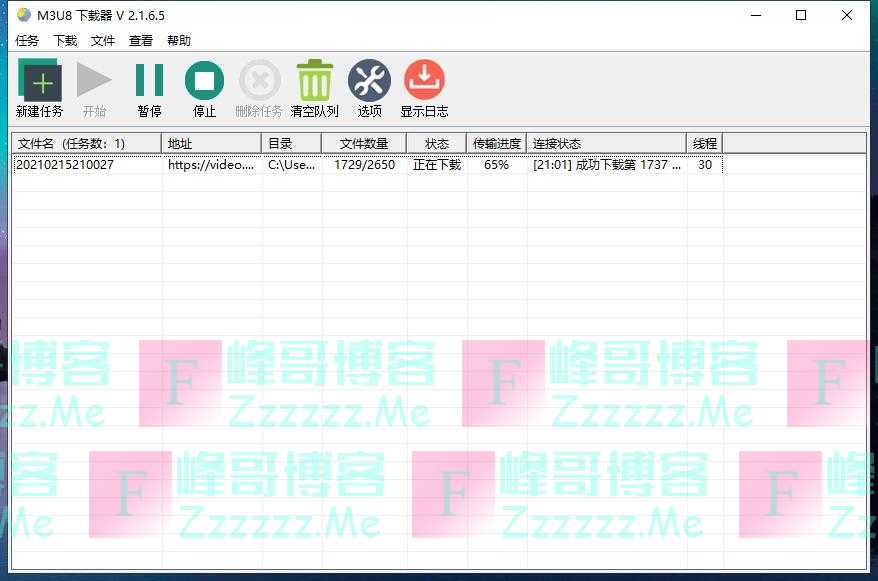Open the 查看 (View) menu
Viewport: 878px width, 581px height.
pyautogui.click(x=141, y=41)
